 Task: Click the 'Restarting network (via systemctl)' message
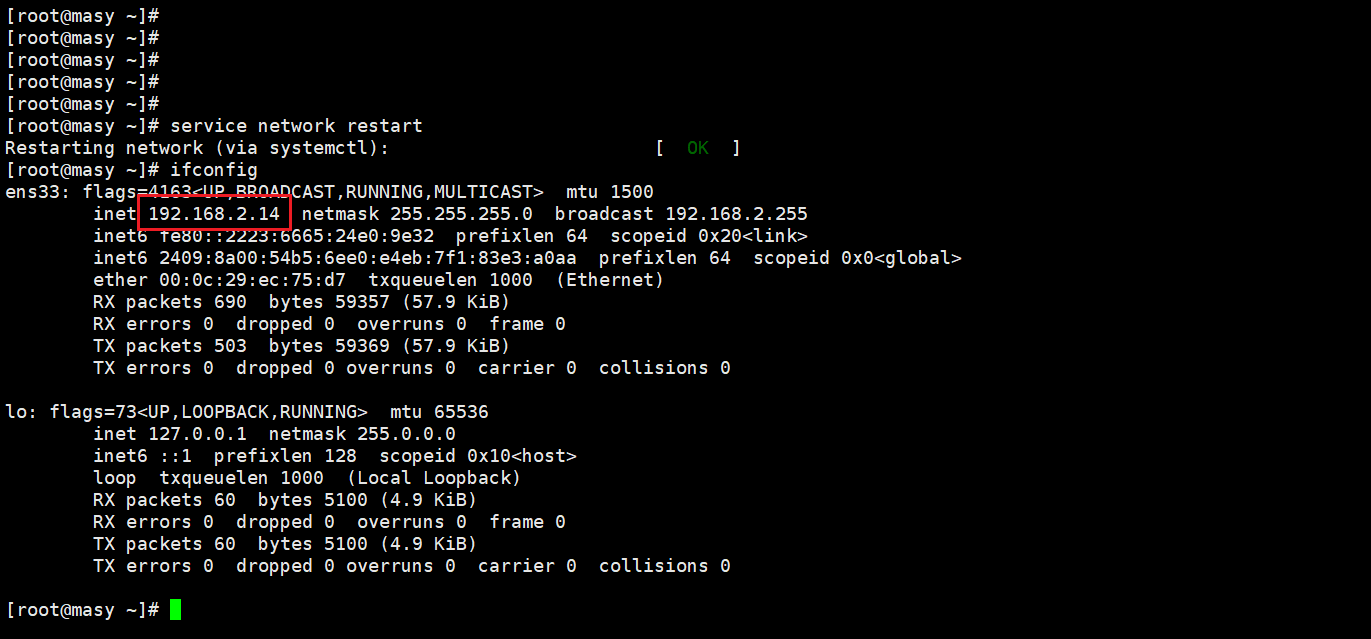pyautogui.click(x=197, y=148)
